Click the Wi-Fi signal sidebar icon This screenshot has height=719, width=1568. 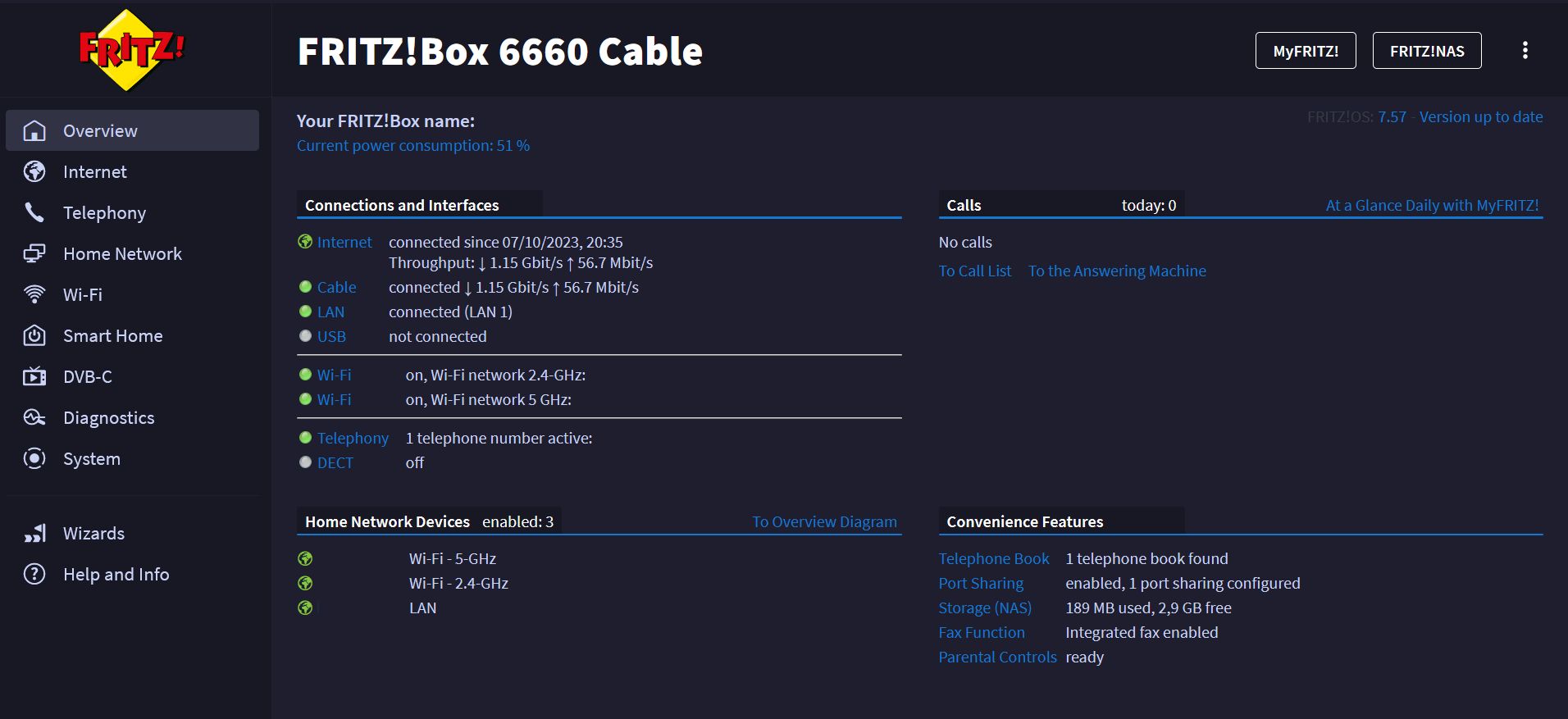[34, 294]
